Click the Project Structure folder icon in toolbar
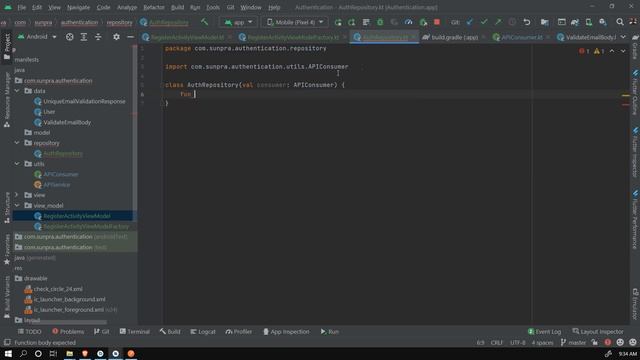The width and height of the screenshot is (640, 360). [x=544, y=22]
